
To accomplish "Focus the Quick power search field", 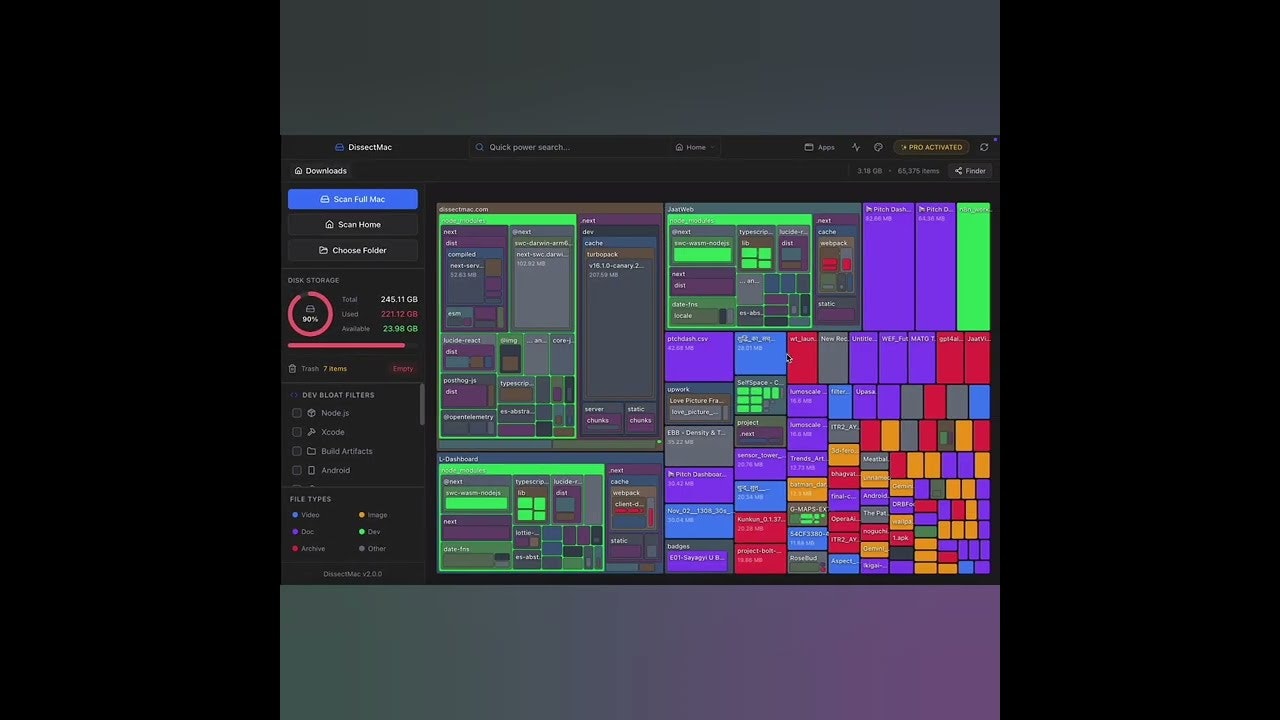I will (x=570, y=147).
